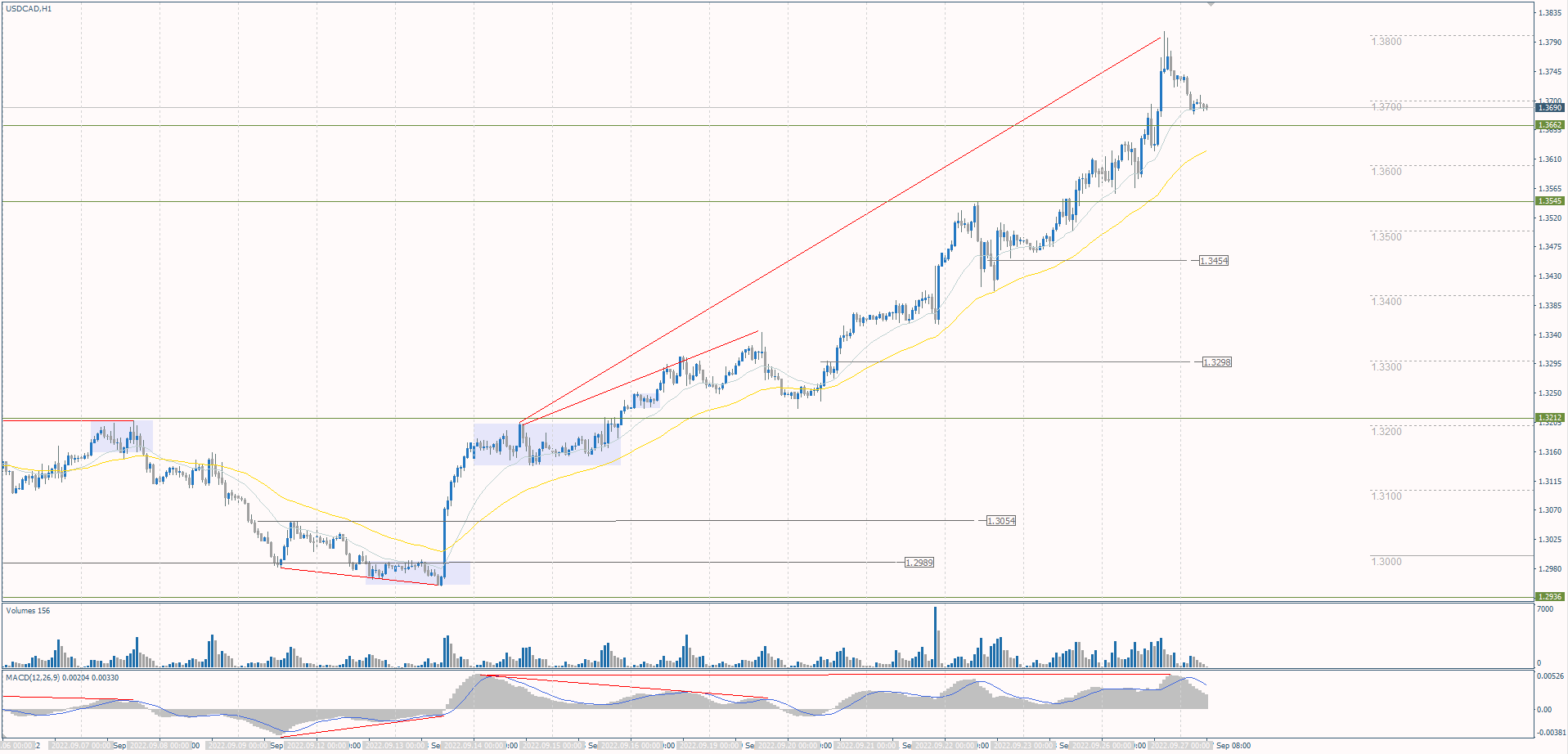Click the green 1.3212 level tag
Image resolution: width=1568 pixels, height=754 pixels.
(1550, 418)
